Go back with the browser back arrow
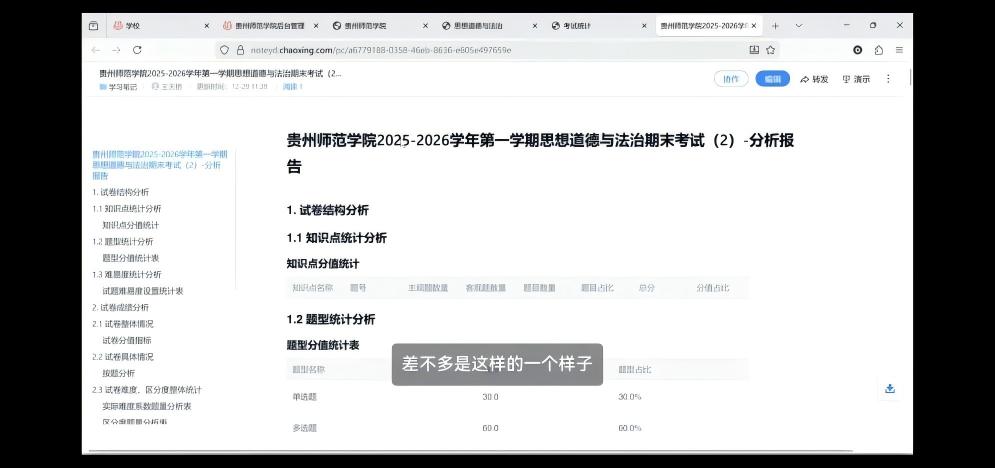This screenshot has width=995, height=468. tap(96, 50)
